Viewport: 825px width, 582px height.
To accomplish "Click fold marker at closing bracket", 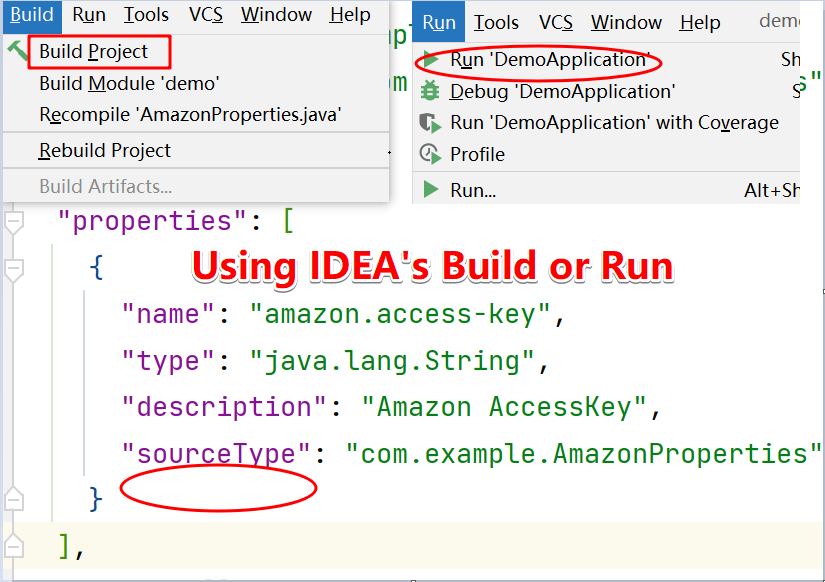I will tap(14, 545).
